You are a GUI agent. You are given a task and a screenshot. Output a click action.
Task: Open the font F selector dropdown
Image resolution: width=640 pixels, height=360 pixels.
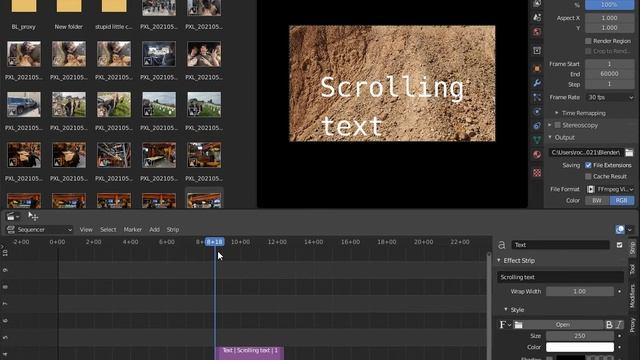click(x=505, y=325)
